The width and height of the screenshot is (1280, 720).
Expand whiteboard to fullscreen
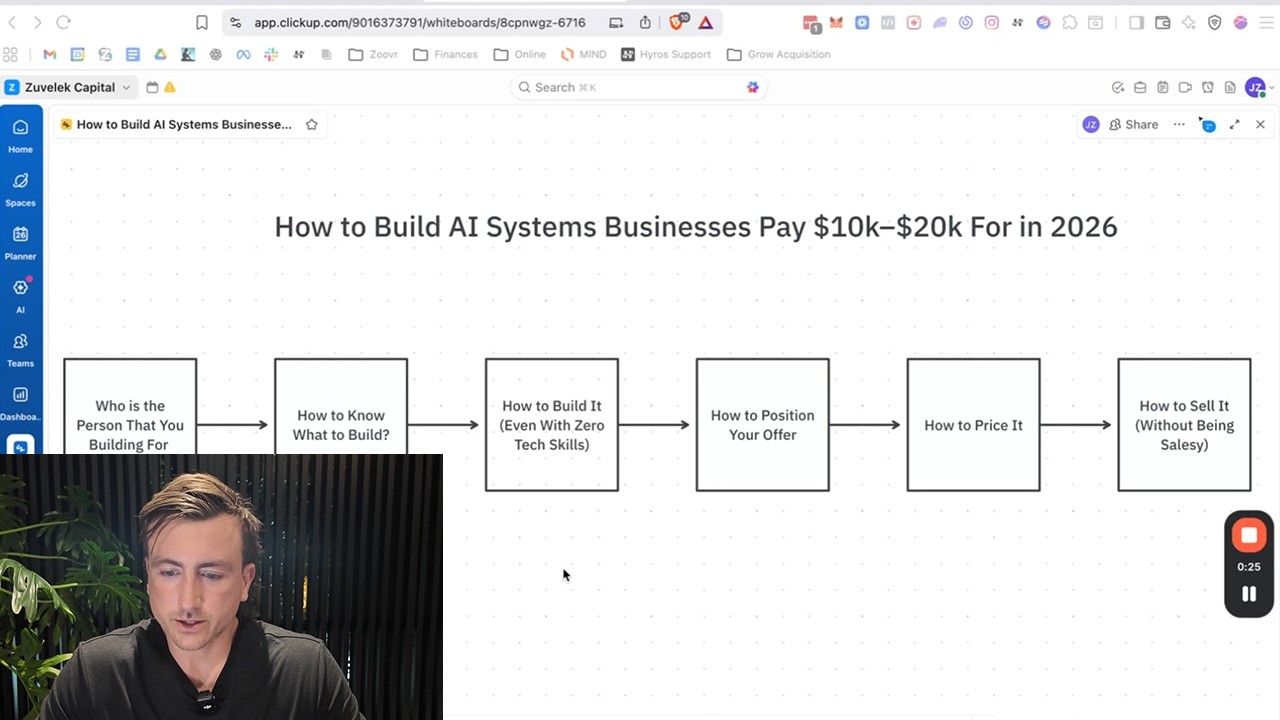(x=1234, y=124)
